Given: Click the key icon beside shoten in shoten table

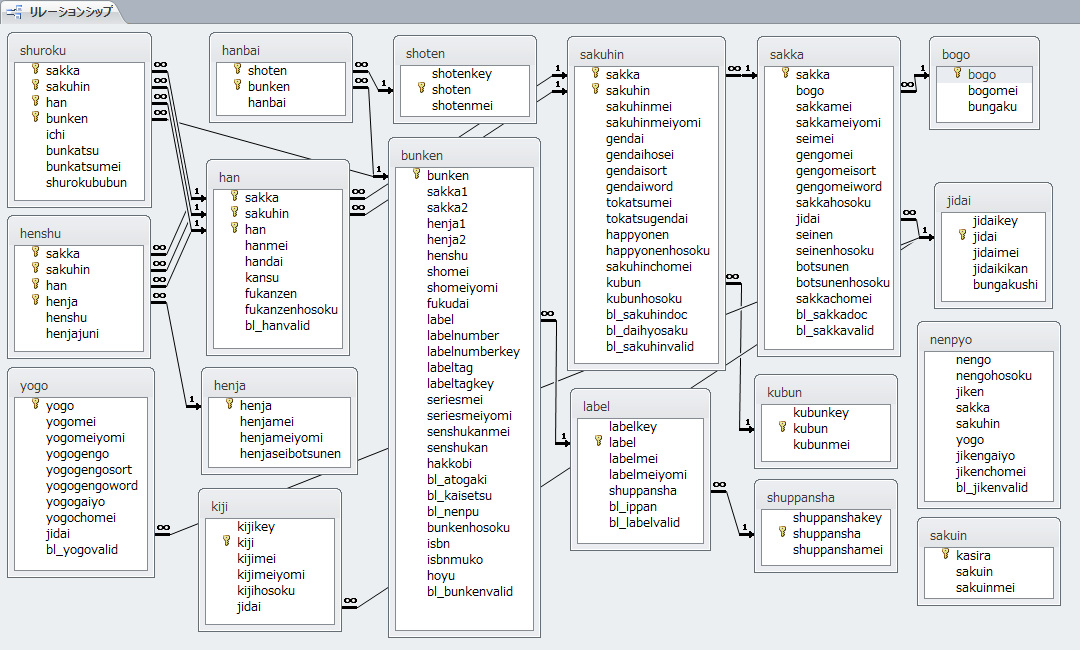Looking at the screenshot, I should [x=422, y=89].
